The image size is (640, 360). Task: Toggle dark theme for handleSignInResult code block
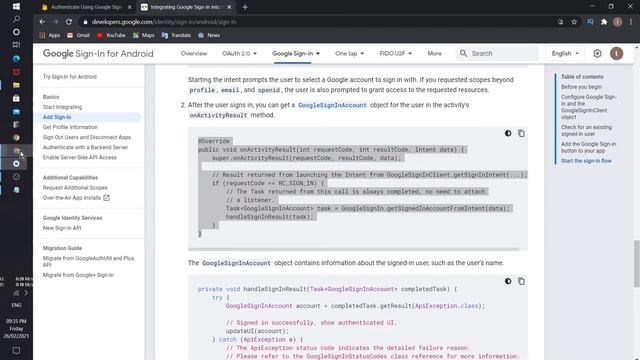[x=508, y=281]
